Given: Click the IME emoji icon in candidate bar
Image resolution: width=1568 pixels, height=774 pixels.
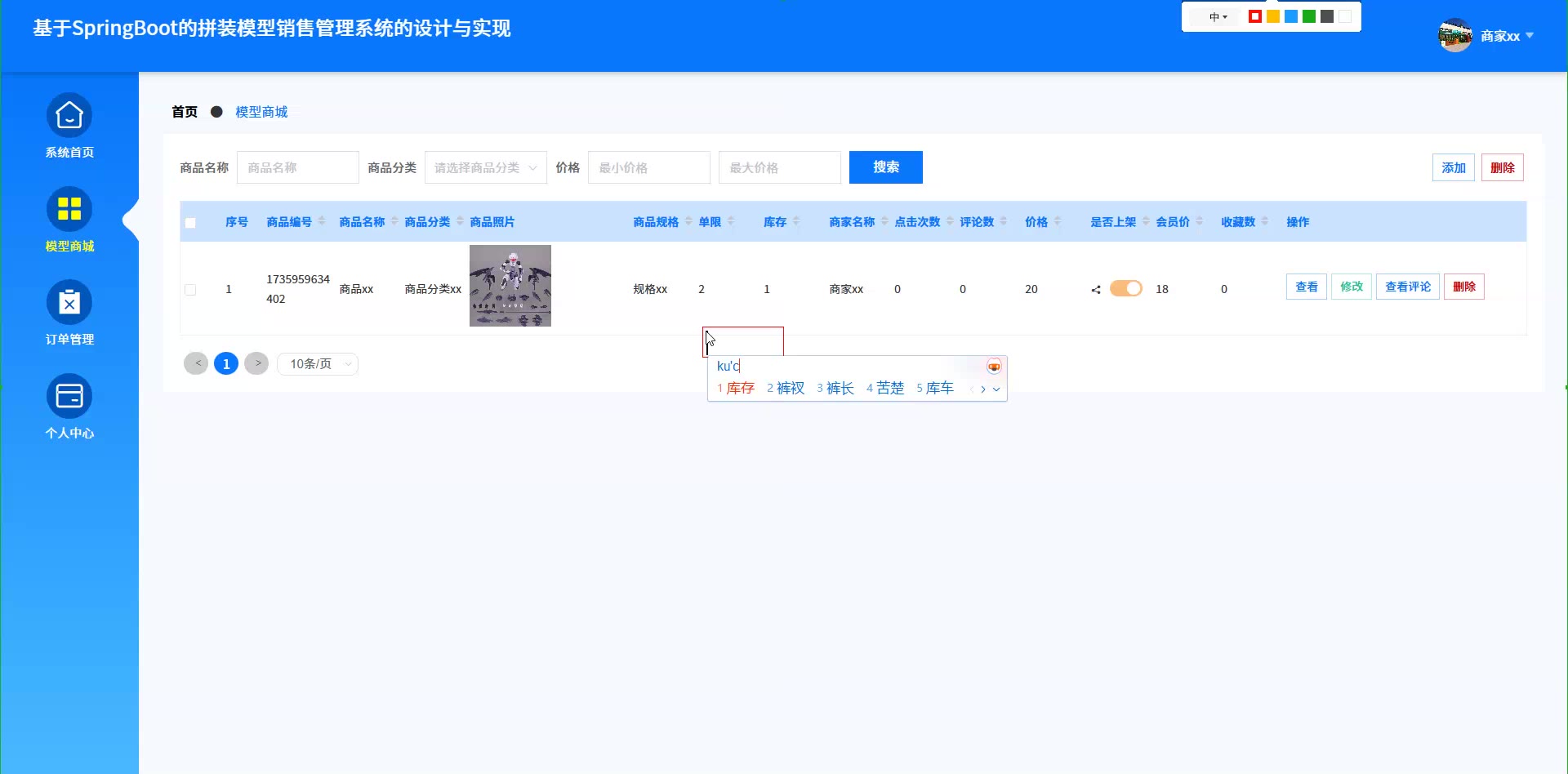Looking at the screenshot, I should click(994, 367).
